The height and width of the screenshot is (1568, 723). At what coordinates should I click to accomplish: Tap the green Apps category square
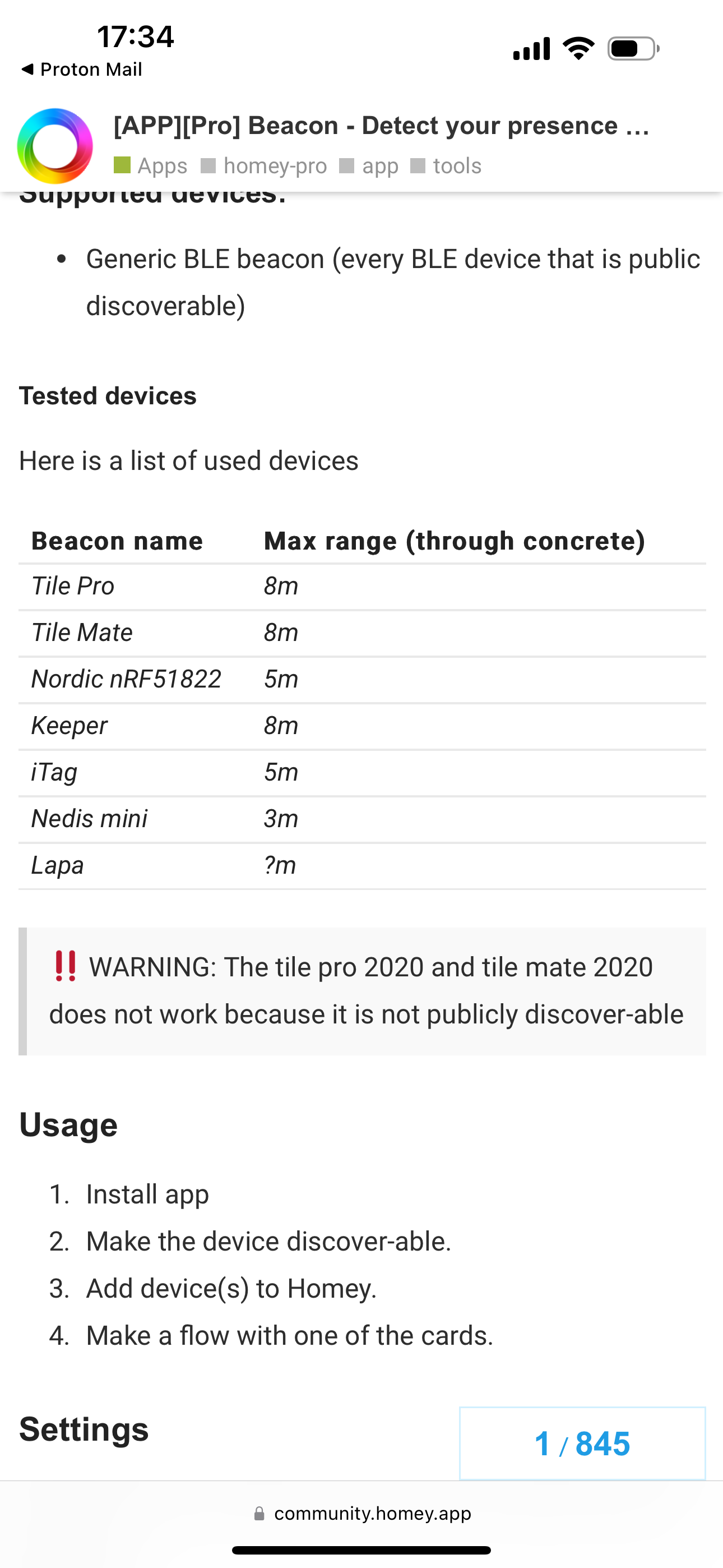(122, 165)
